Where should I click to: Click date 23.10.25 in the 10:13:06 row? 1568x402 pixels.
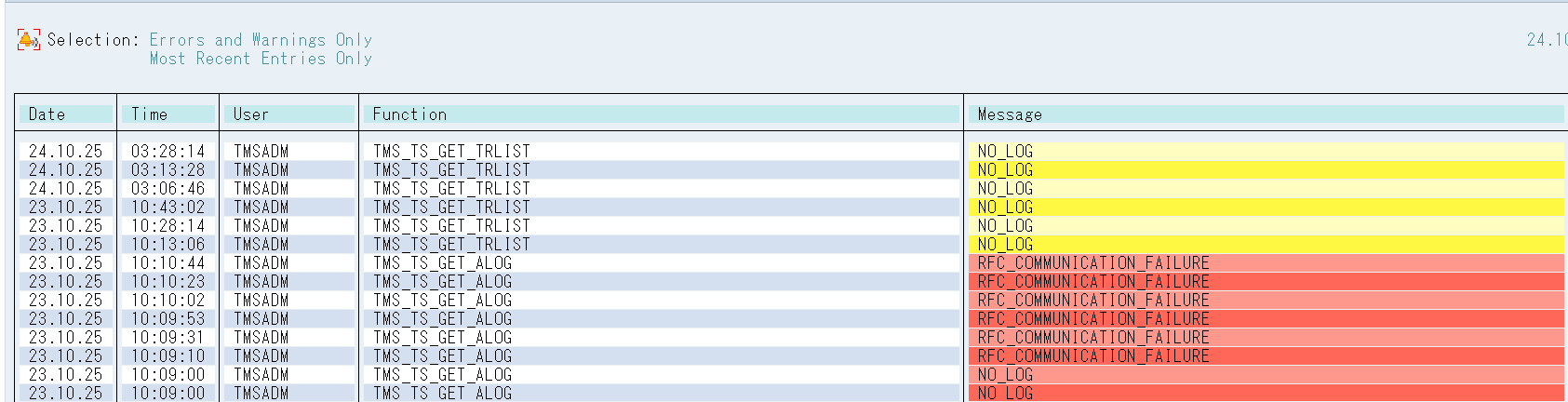pos(65,244)
